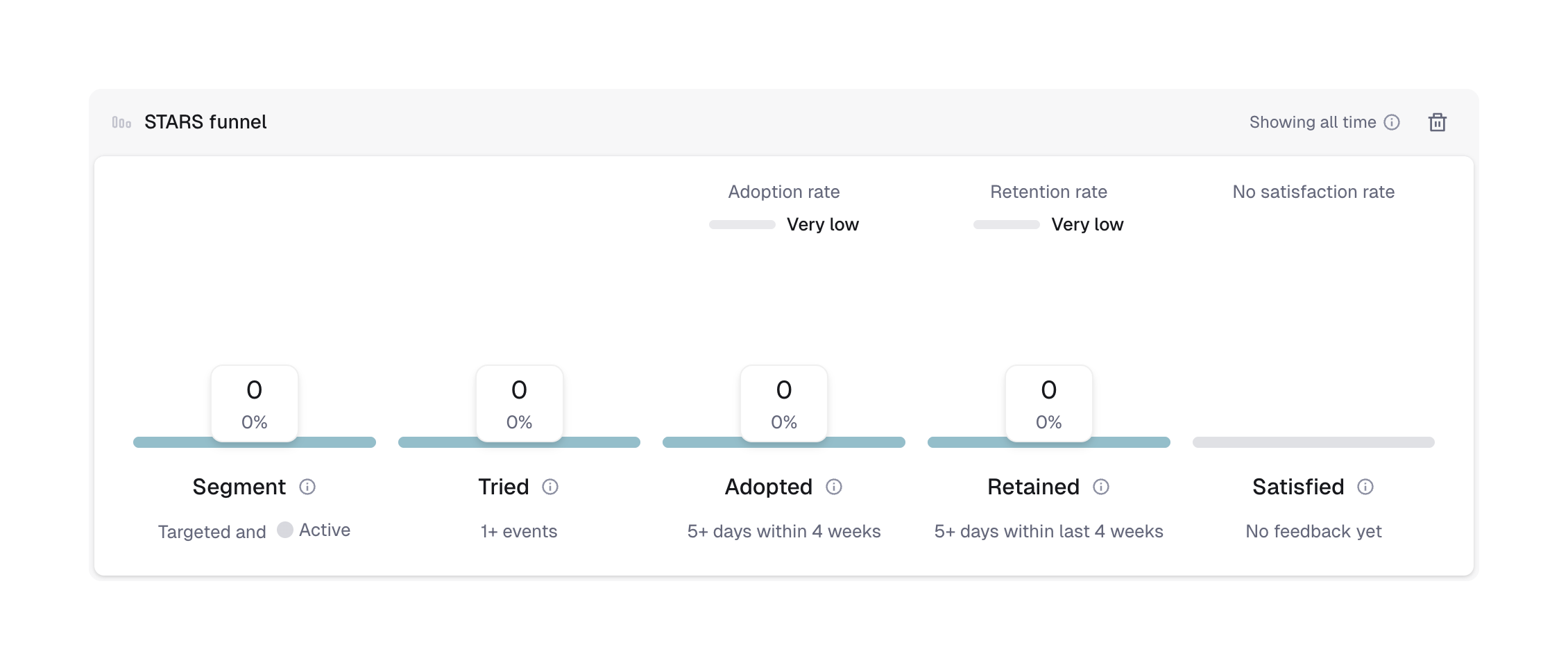Select the Segment count card showing 0
Image resolution: width=1568 pixels, height=670 pixels.
(255, 403)
